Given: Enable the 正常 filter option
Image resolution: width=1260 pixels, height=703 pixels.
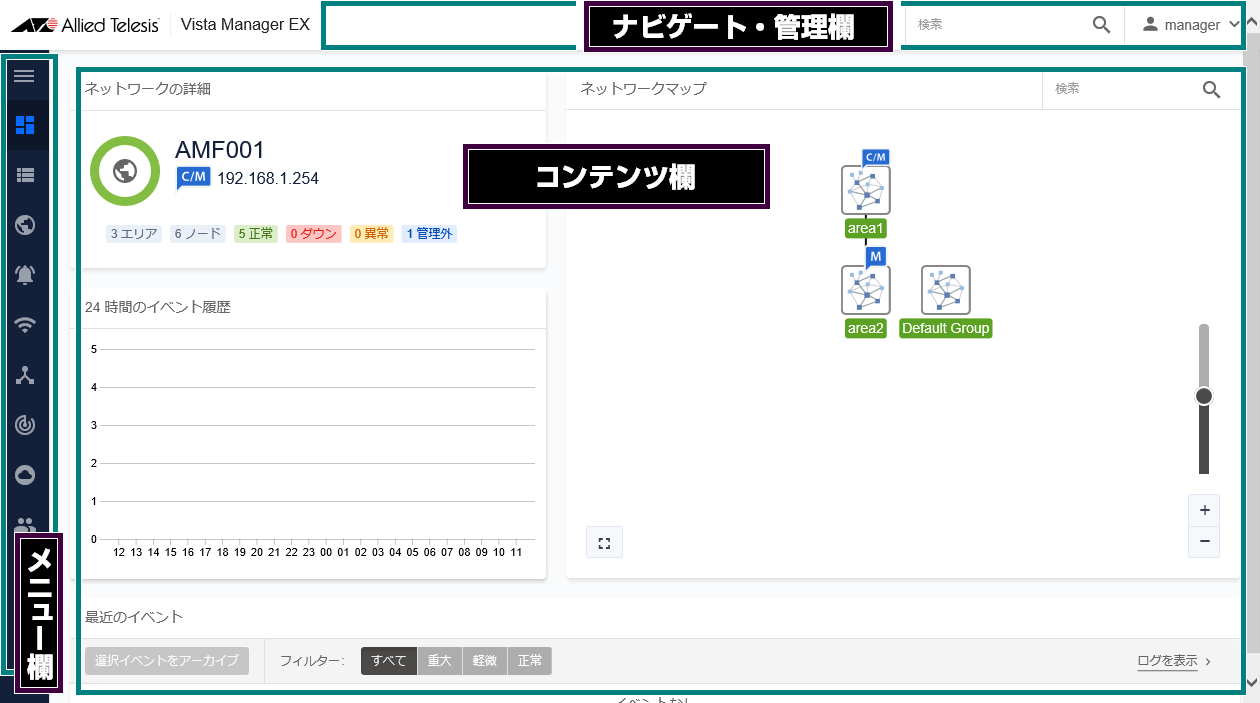Looking at the screenshot, I should [529, 661].
